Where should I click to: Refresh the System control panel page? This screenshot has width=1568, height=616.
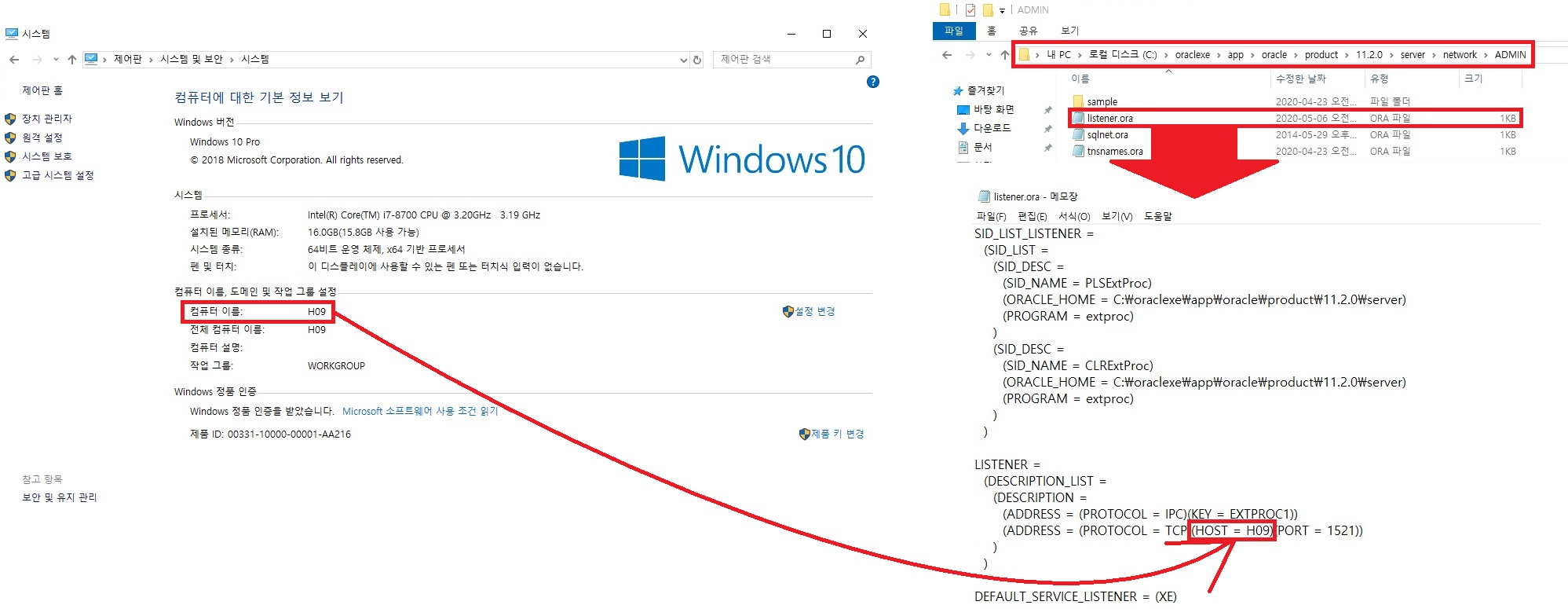point(696,60)
